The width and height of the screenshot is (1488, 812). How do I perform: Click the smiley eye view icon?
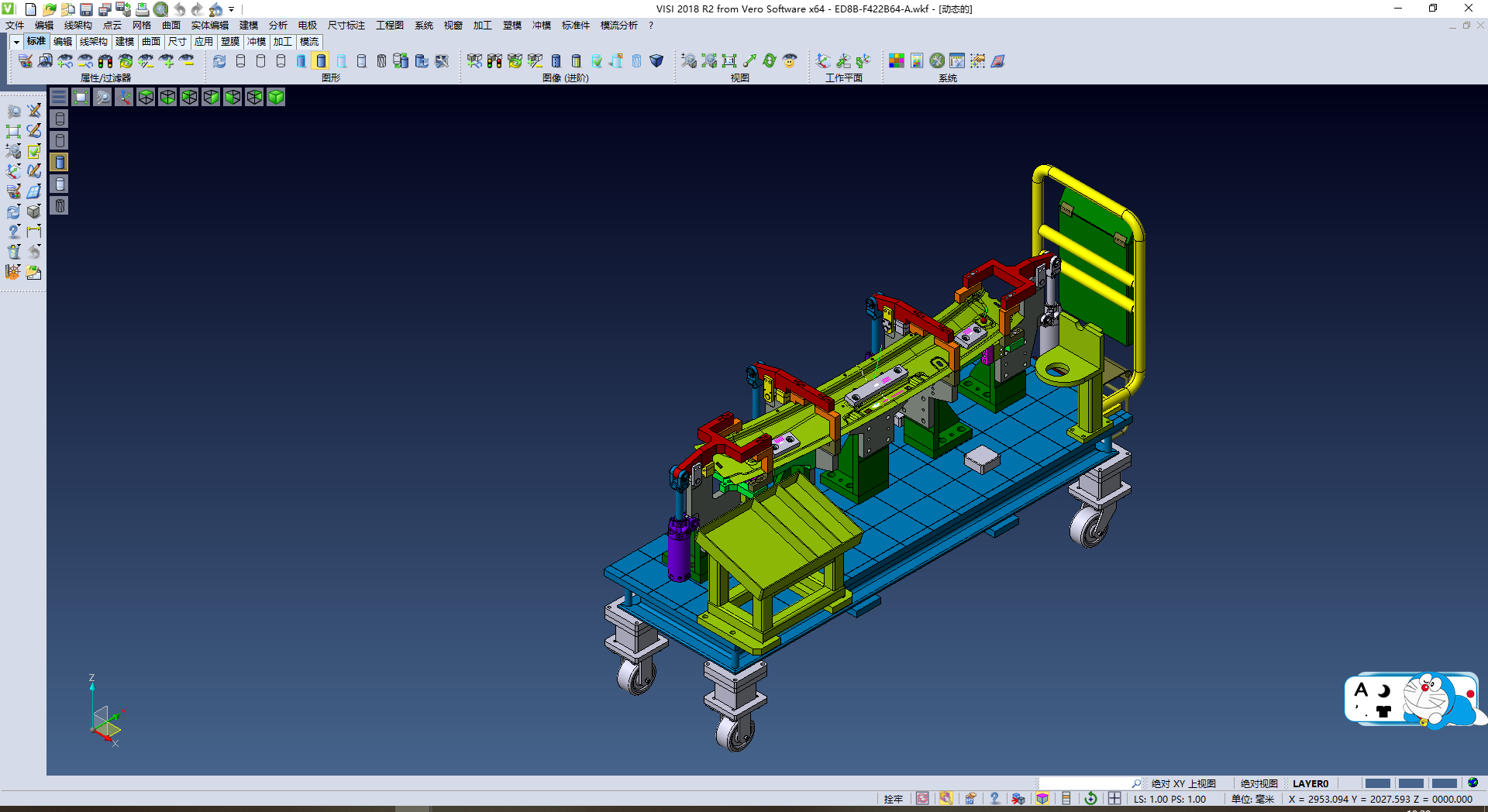point(790,60)
